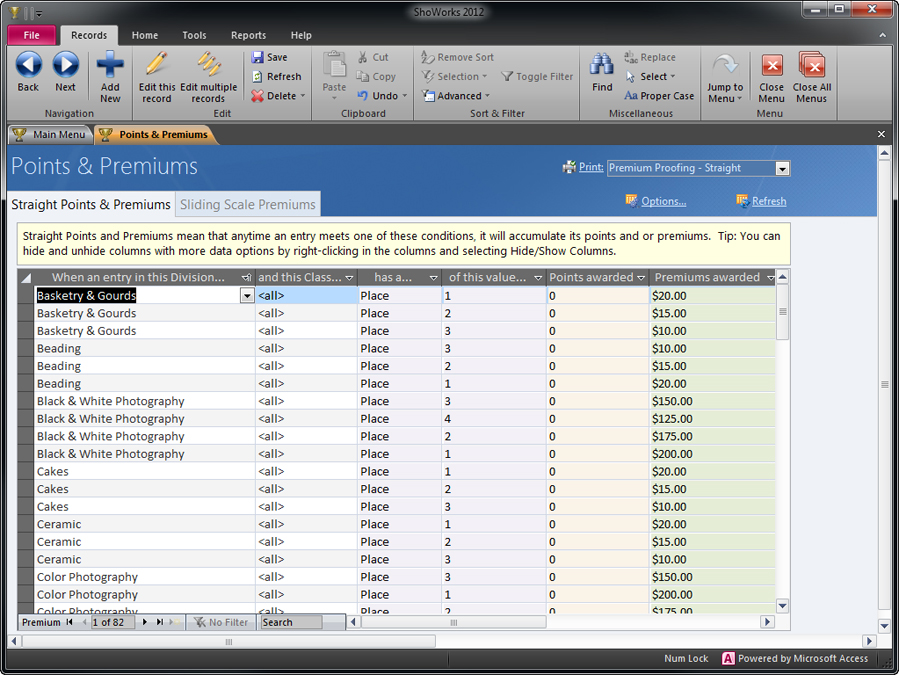Viewport: 899px width, 675px height.
Task: Click the Close All Menus icon
Action: [811, 65]
